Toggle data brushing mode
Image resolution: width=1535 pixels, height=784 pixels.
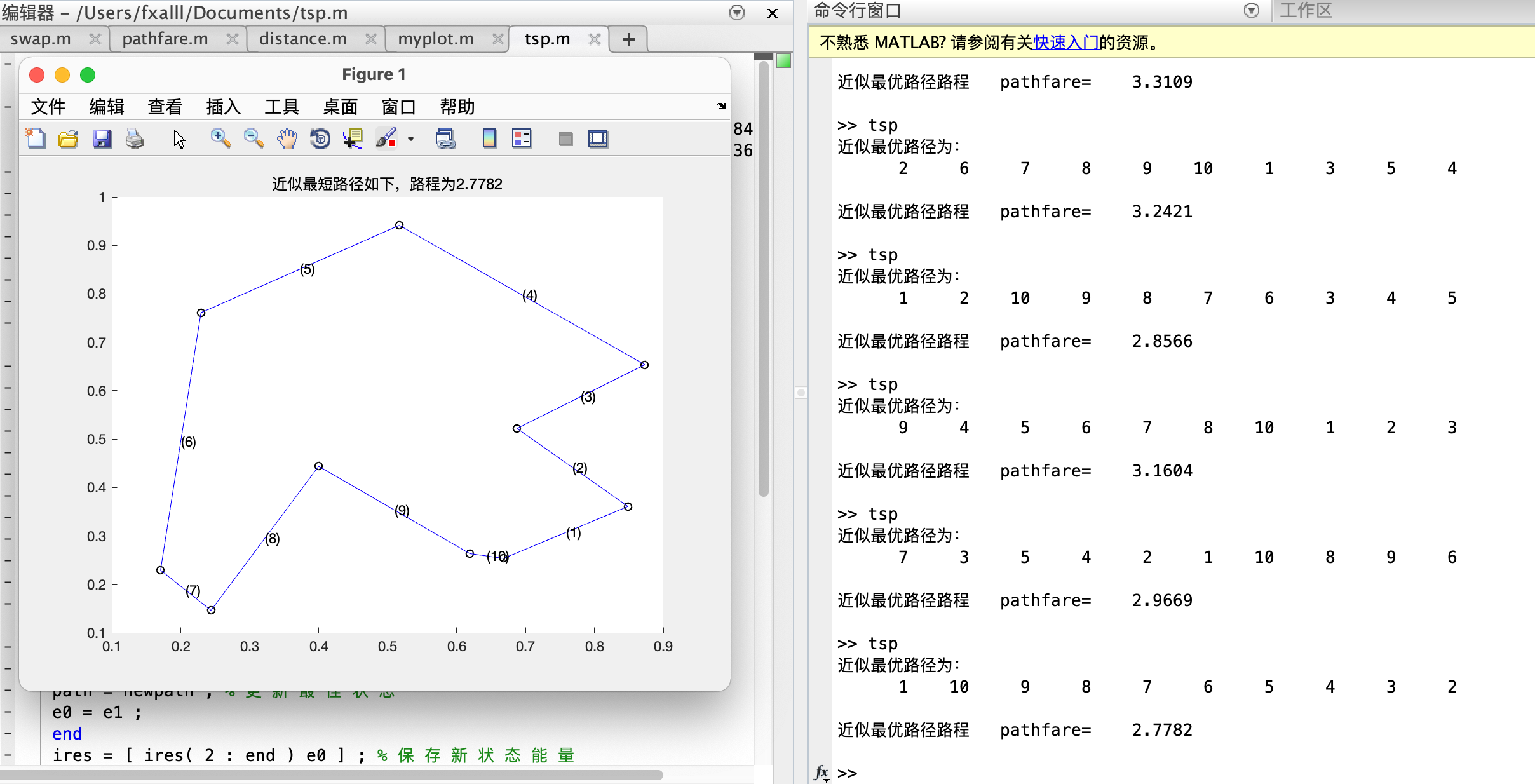tap(386, 139)
